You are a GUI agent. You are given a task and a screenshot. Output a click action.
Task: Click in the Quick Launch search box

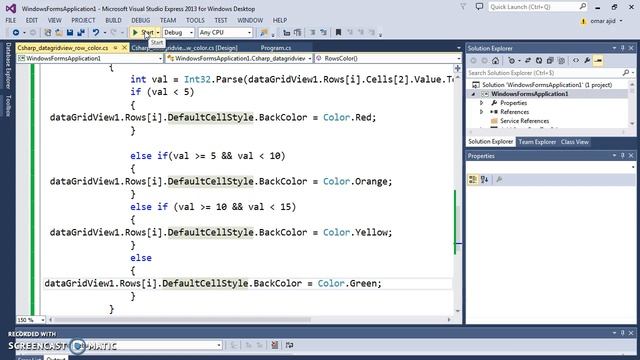tap(537, 7)
